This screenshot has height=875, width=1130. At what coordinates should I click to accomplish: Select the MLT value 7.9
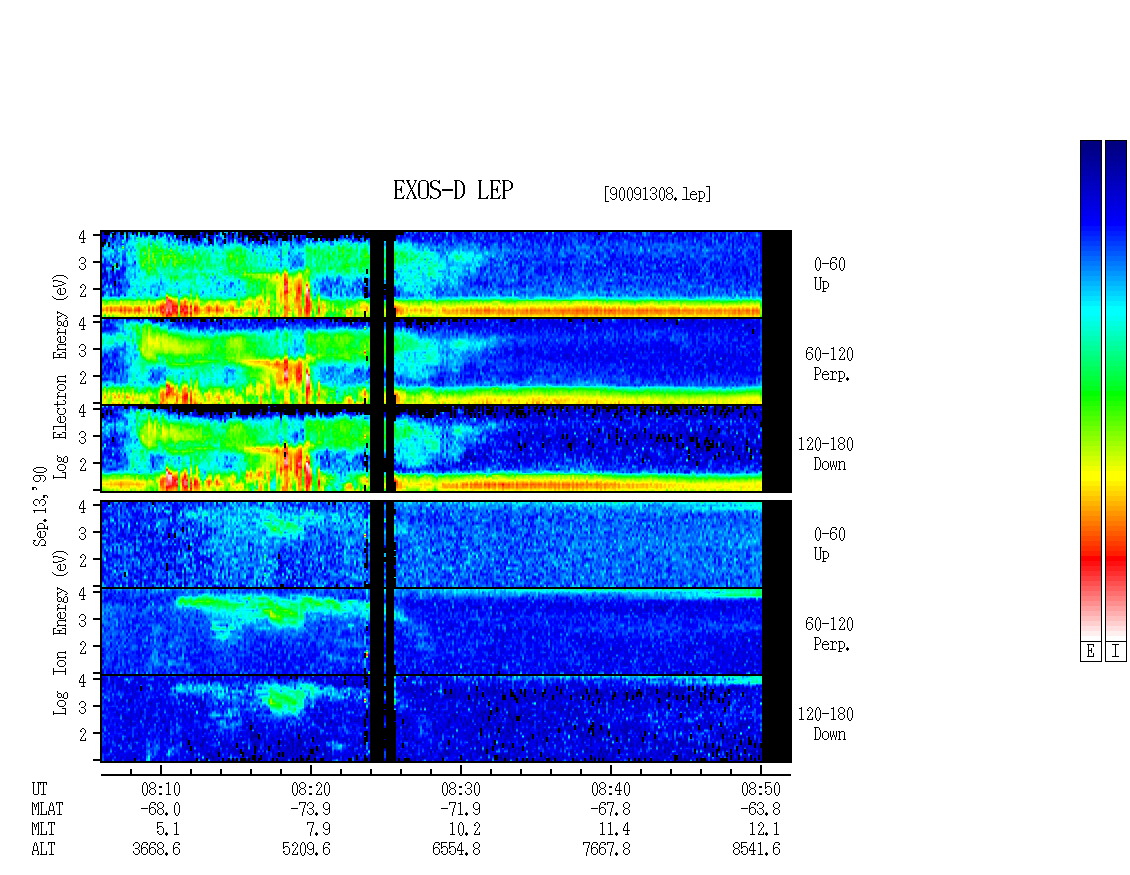319,830
